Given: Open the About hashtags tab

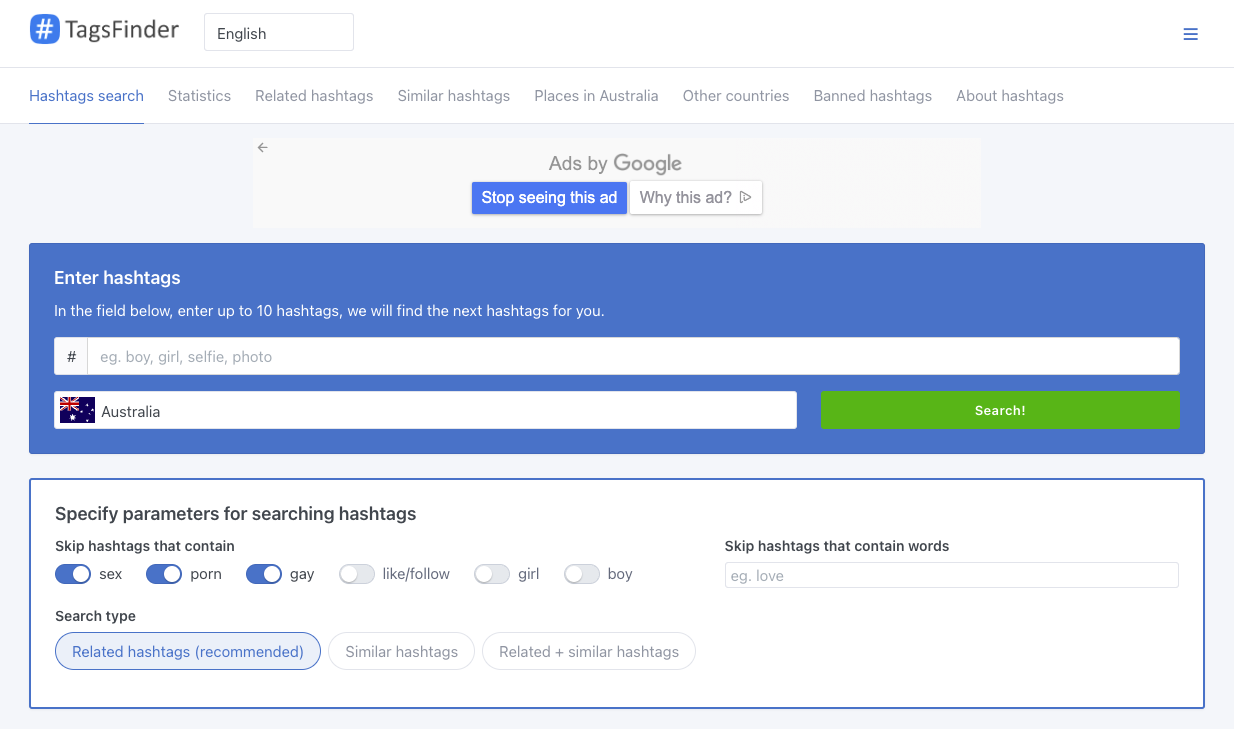Looking at the screenshot, I should pos(1010,96).
